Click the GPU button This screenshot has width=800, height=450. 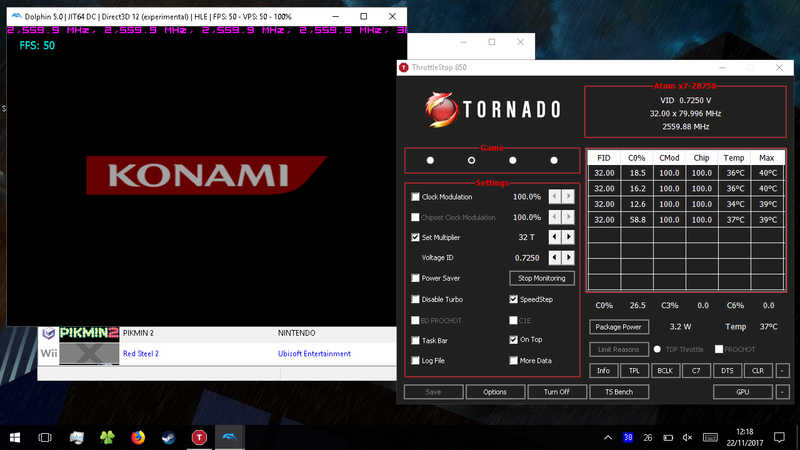tap(743, 392)
